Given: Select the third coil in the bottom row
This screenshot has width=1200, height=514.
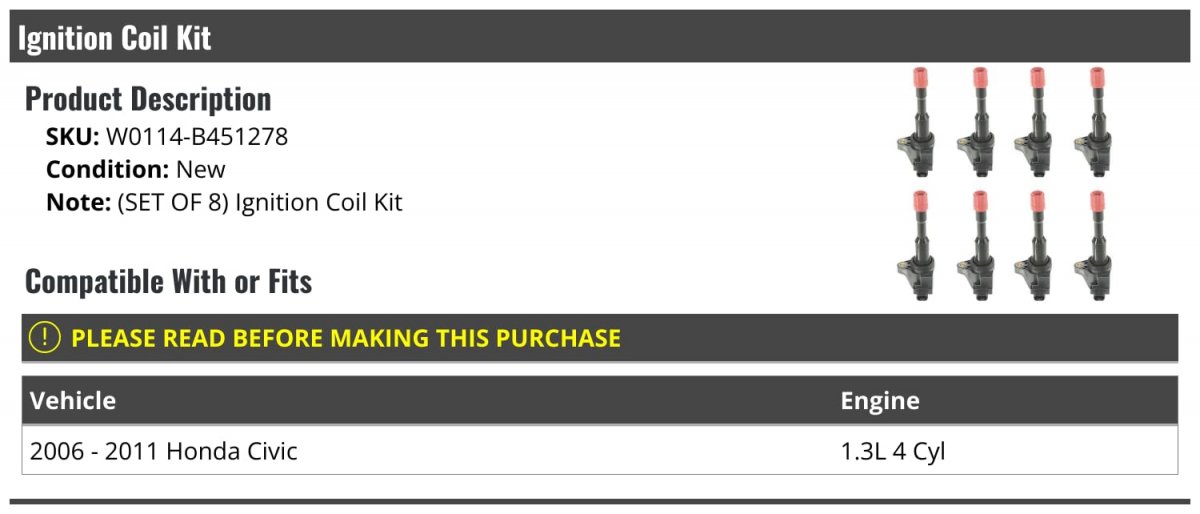Looking at the screenshot, I should click(x=1036, y=244).
